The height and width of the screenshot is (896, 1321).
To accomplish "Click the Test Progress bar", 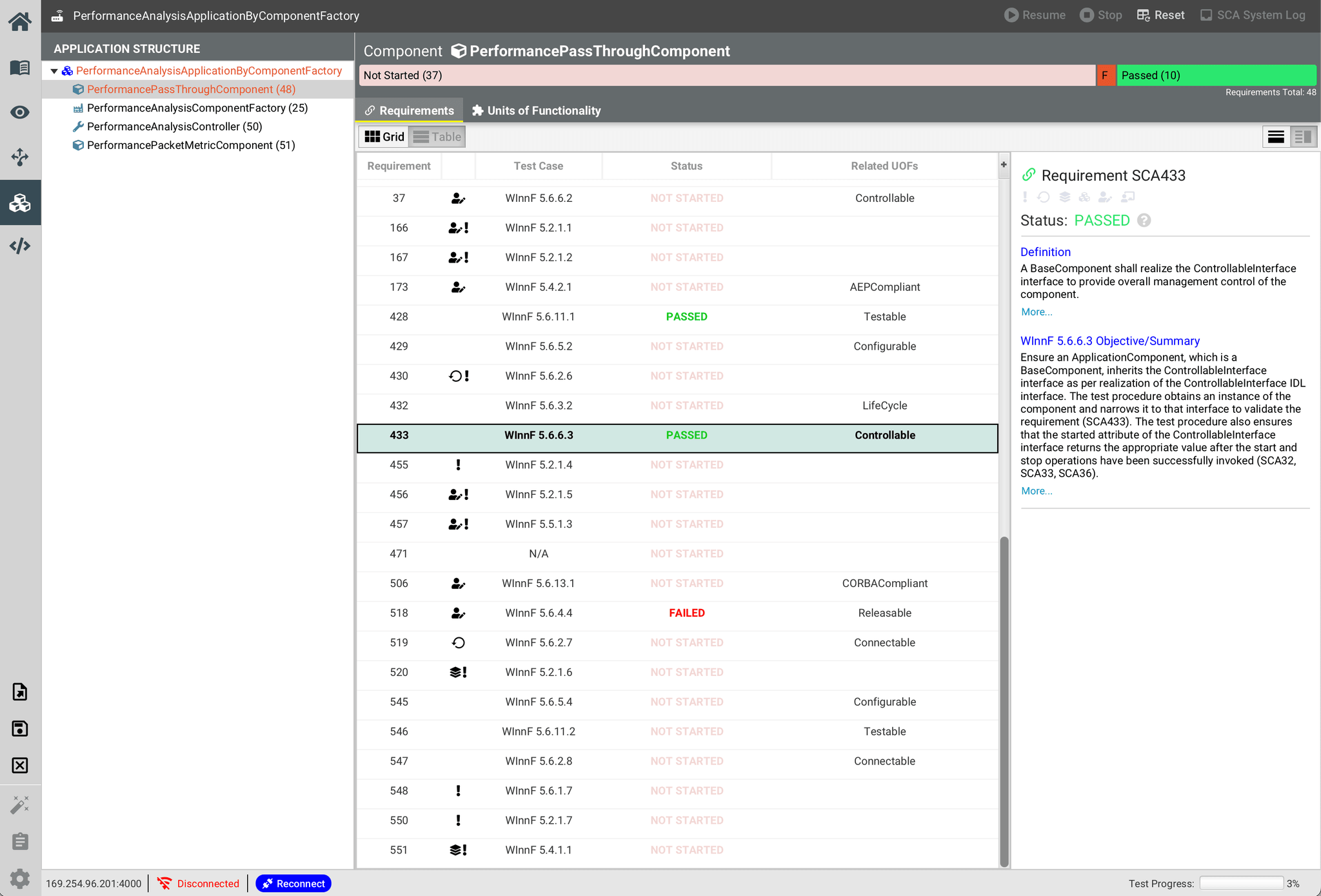I will [1242, 883].
